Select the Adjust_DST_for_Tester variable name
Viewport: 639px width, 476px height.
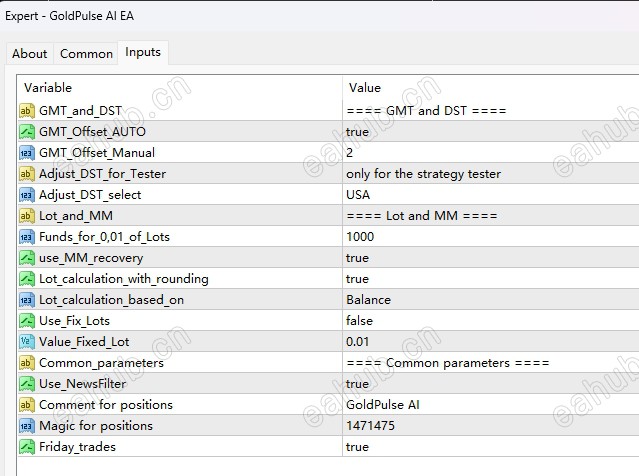coord(102,174)
